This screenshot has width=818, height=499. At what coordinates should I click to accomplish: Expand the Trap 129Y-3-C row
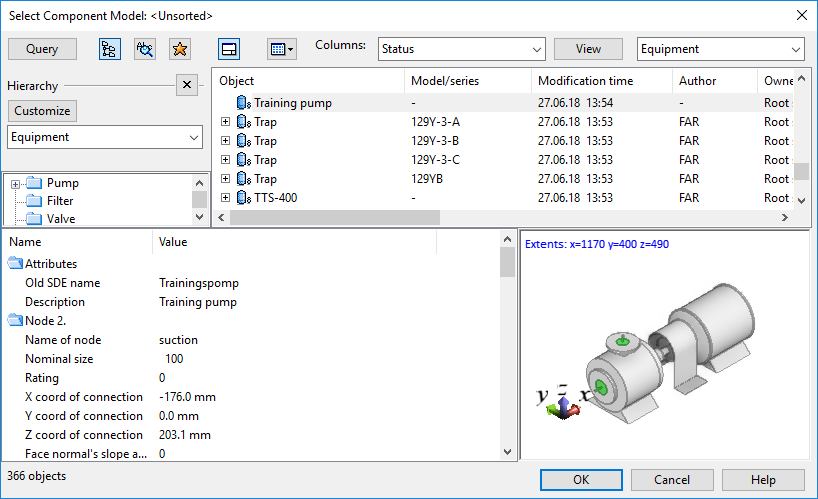click(225, 160)
